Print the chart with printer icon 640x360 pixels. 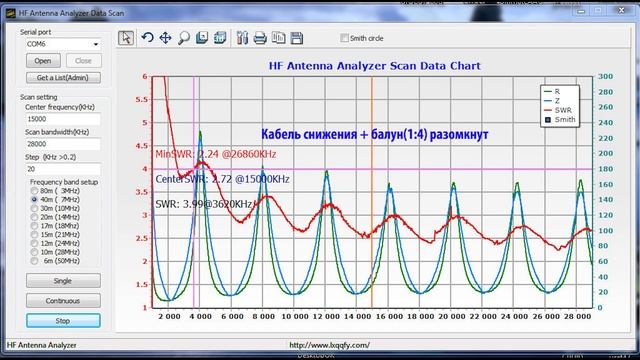[260, 38]
